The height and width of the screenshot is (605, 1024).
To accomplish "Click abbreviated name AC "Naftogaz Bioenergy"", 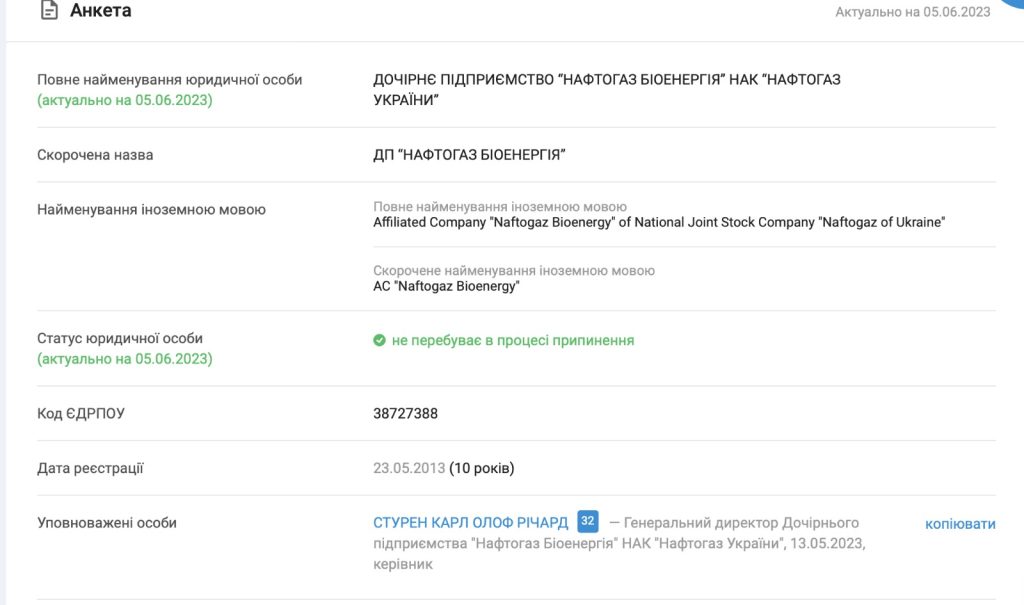I will point(446,287).
